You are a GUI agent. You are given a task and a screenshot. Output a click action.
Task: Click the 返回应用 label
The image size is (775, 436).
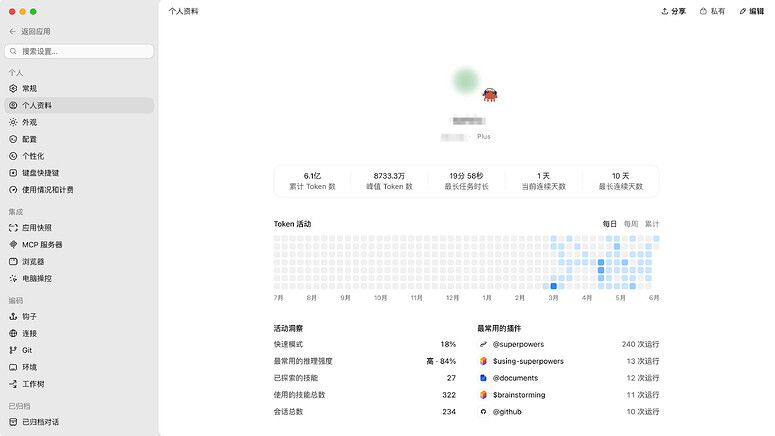pyautogui.click(x=36, y=31)
